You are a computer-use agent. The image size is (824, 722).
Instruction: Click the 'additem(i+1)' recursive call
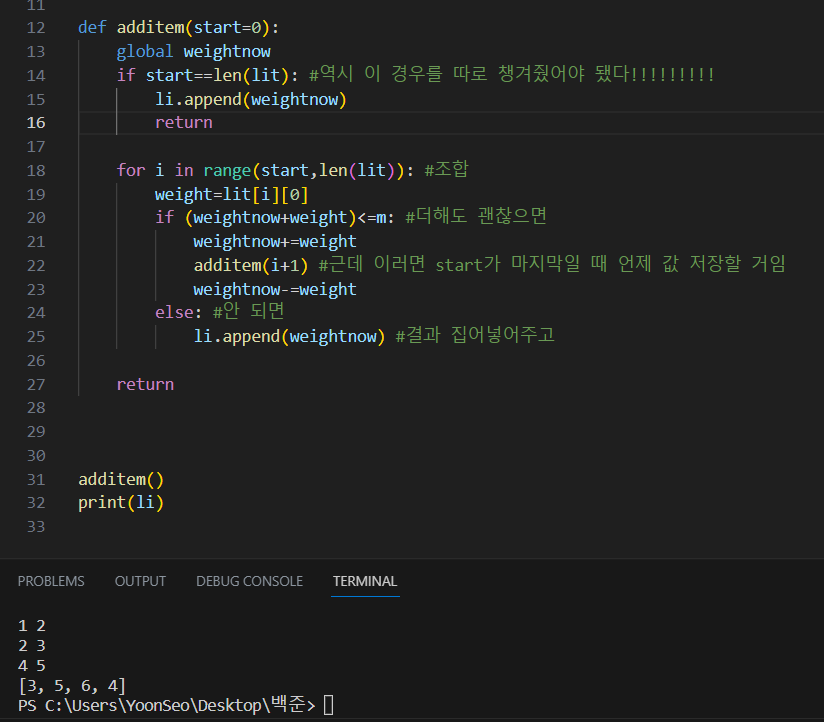coord(251,265)
